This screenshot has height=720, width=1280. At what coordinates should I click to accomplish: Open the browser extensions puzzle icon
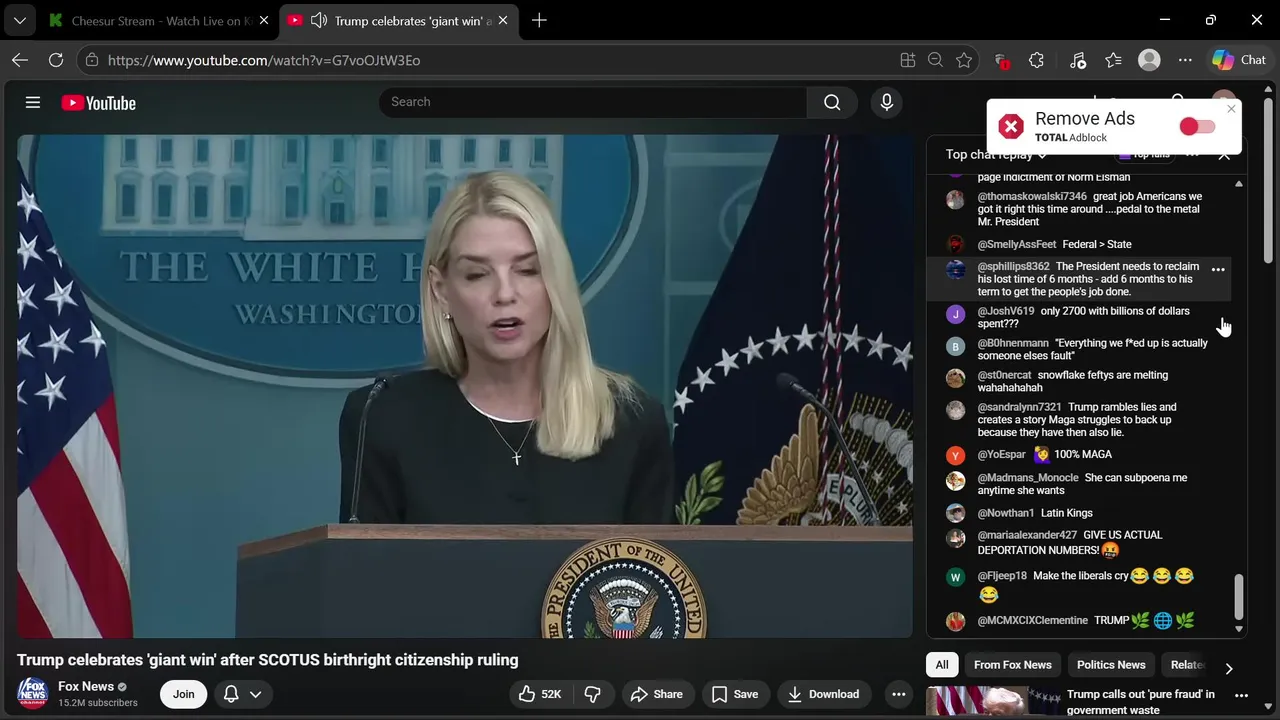[x=1036, y=60]
